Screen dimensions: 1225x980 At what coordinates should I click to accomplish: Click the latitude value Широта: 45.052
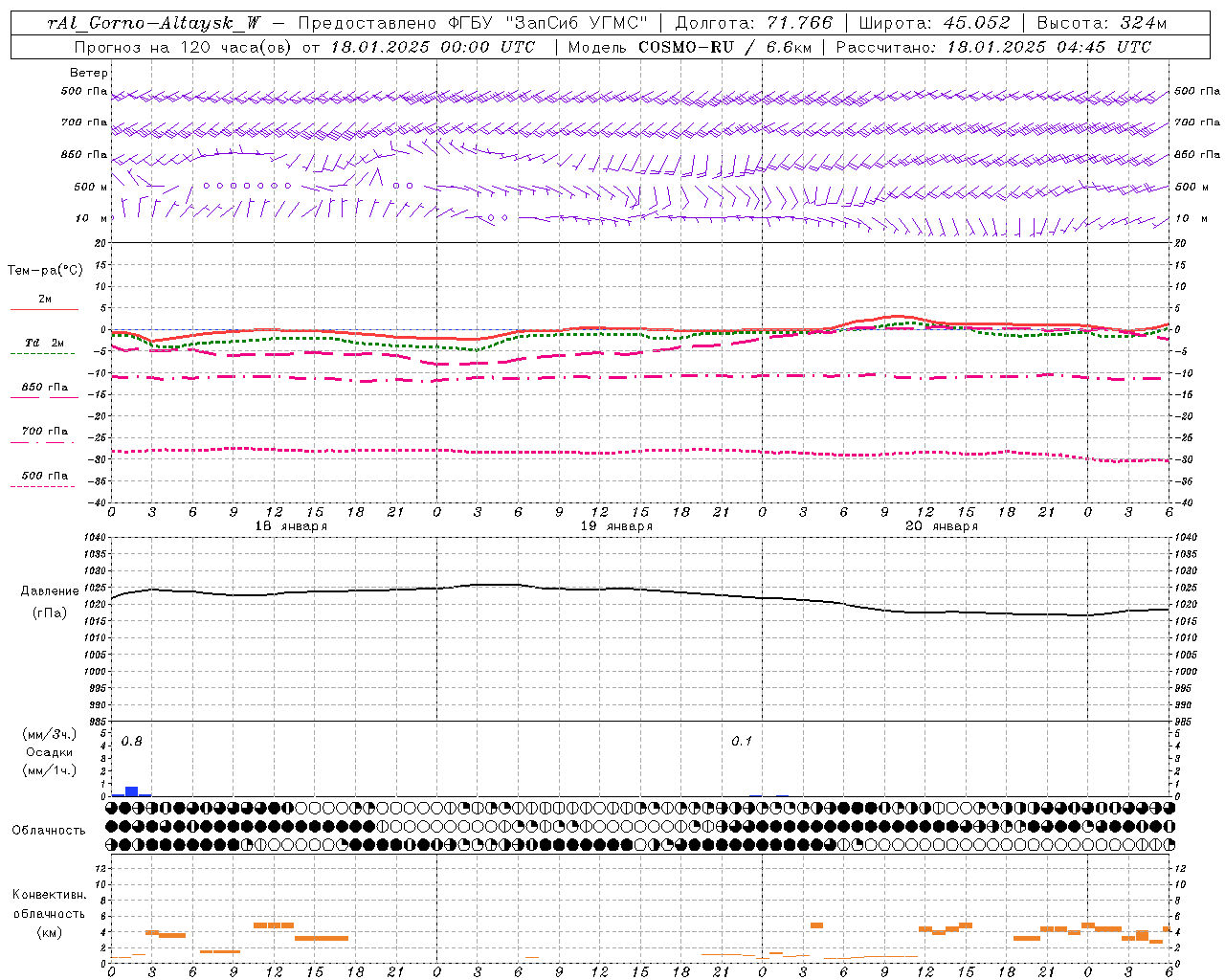(x=934, y=23)
